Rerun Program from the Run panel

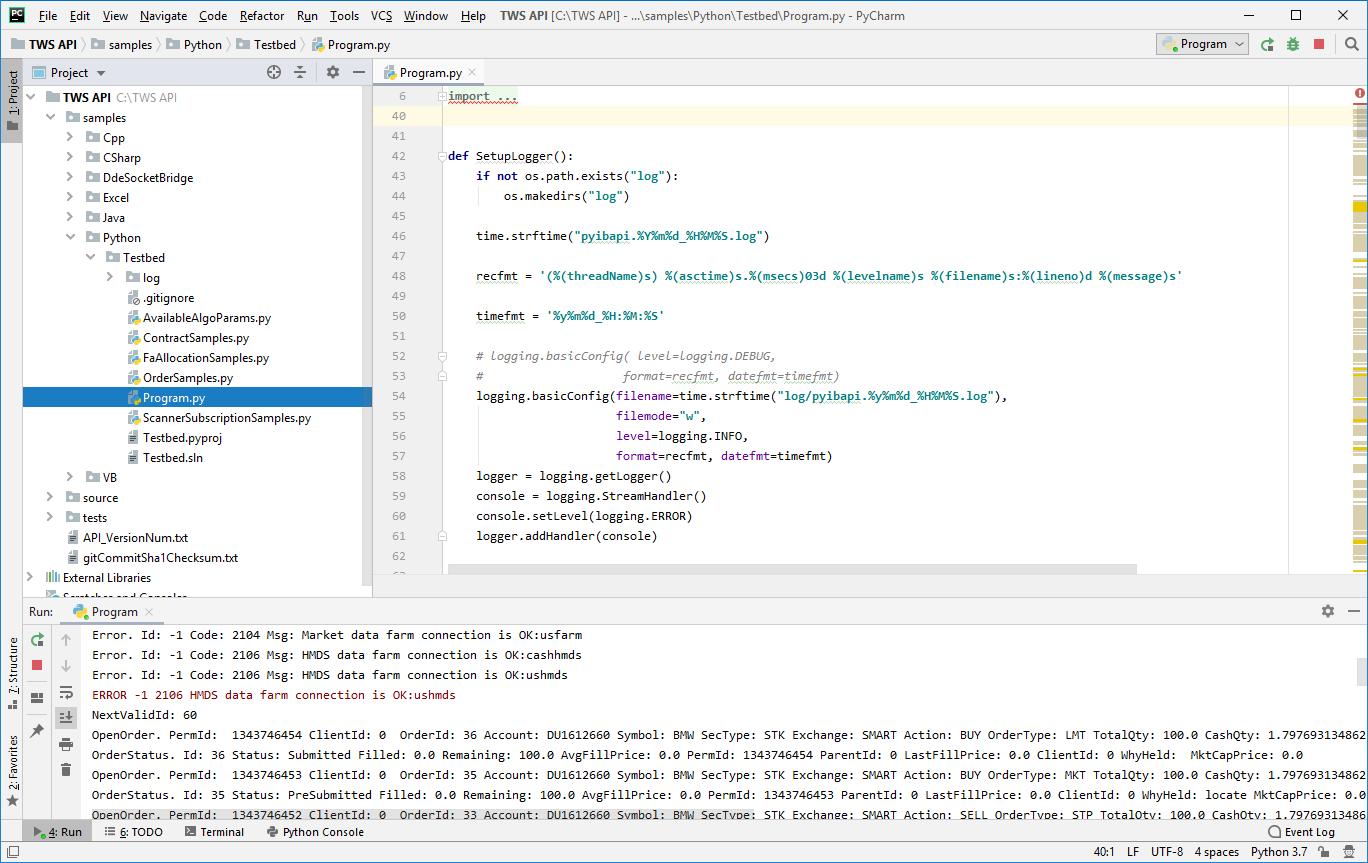[37, 639]
